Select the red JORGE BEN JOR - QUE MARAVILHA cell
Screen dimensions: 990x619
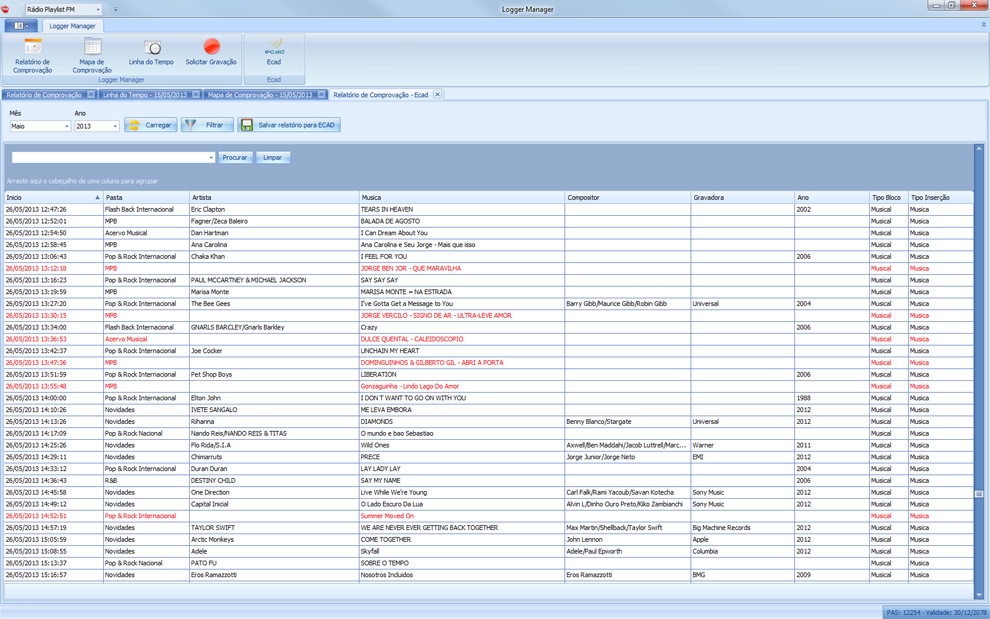[462, 268]
